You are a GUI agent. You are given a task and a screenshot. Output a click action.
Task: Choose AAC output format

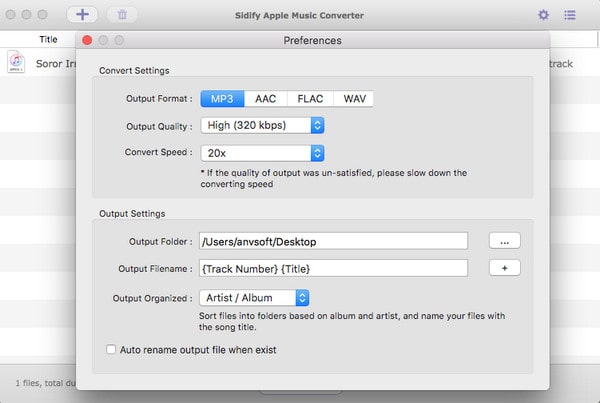(266, 99)
